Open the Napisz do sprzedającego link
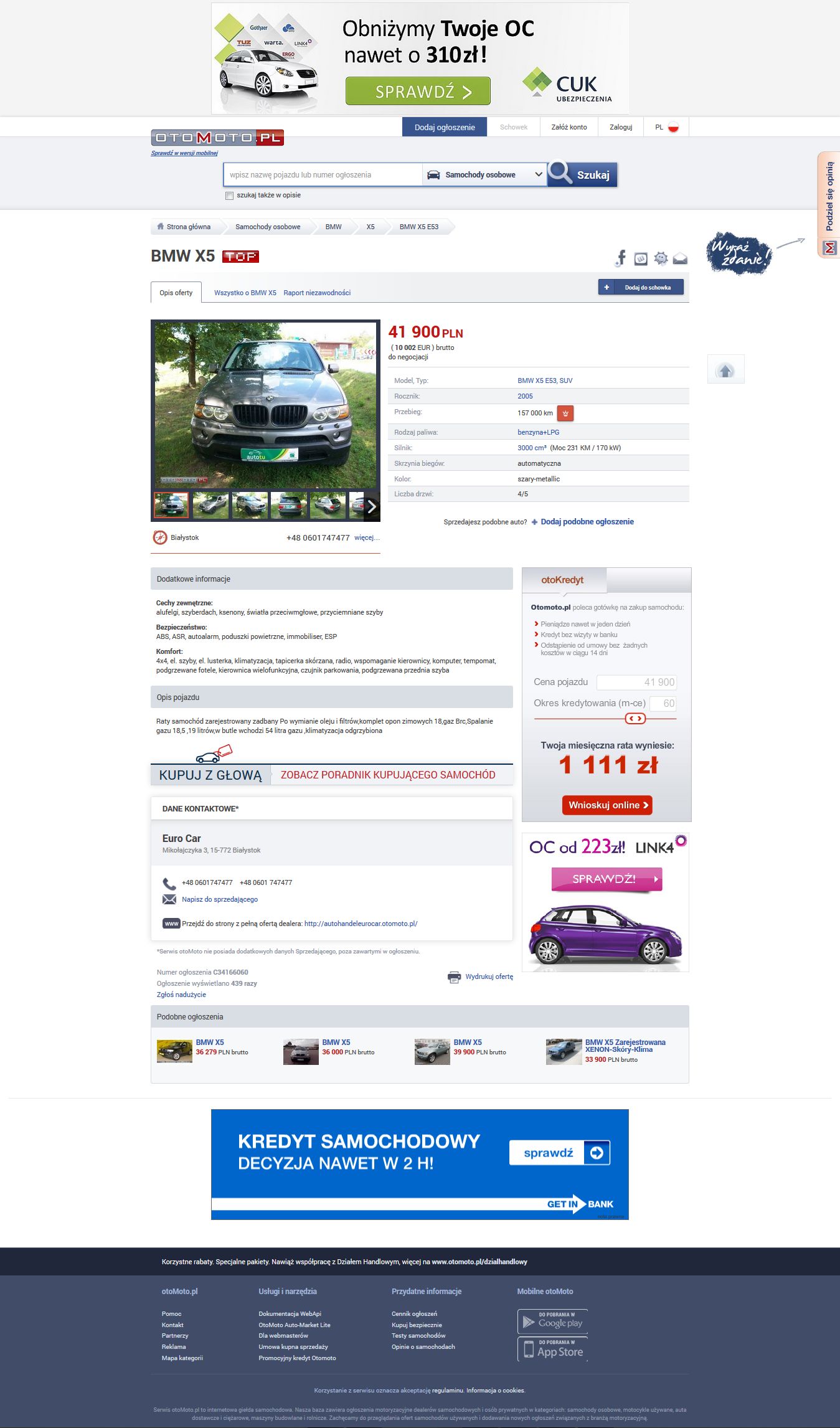Screen dimensions: 840x1428 (x=220, y=899)
